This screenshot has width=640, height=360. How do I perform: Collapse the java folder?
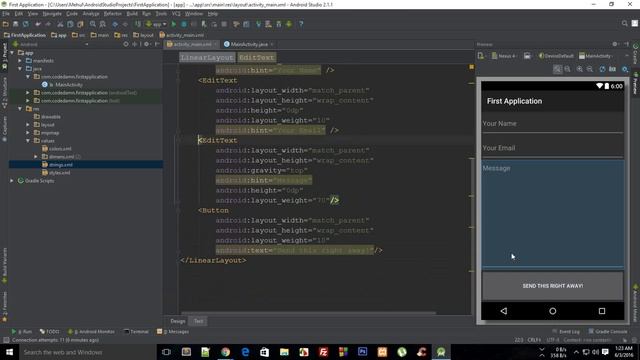pyautogui.click(x=20, y=69)
